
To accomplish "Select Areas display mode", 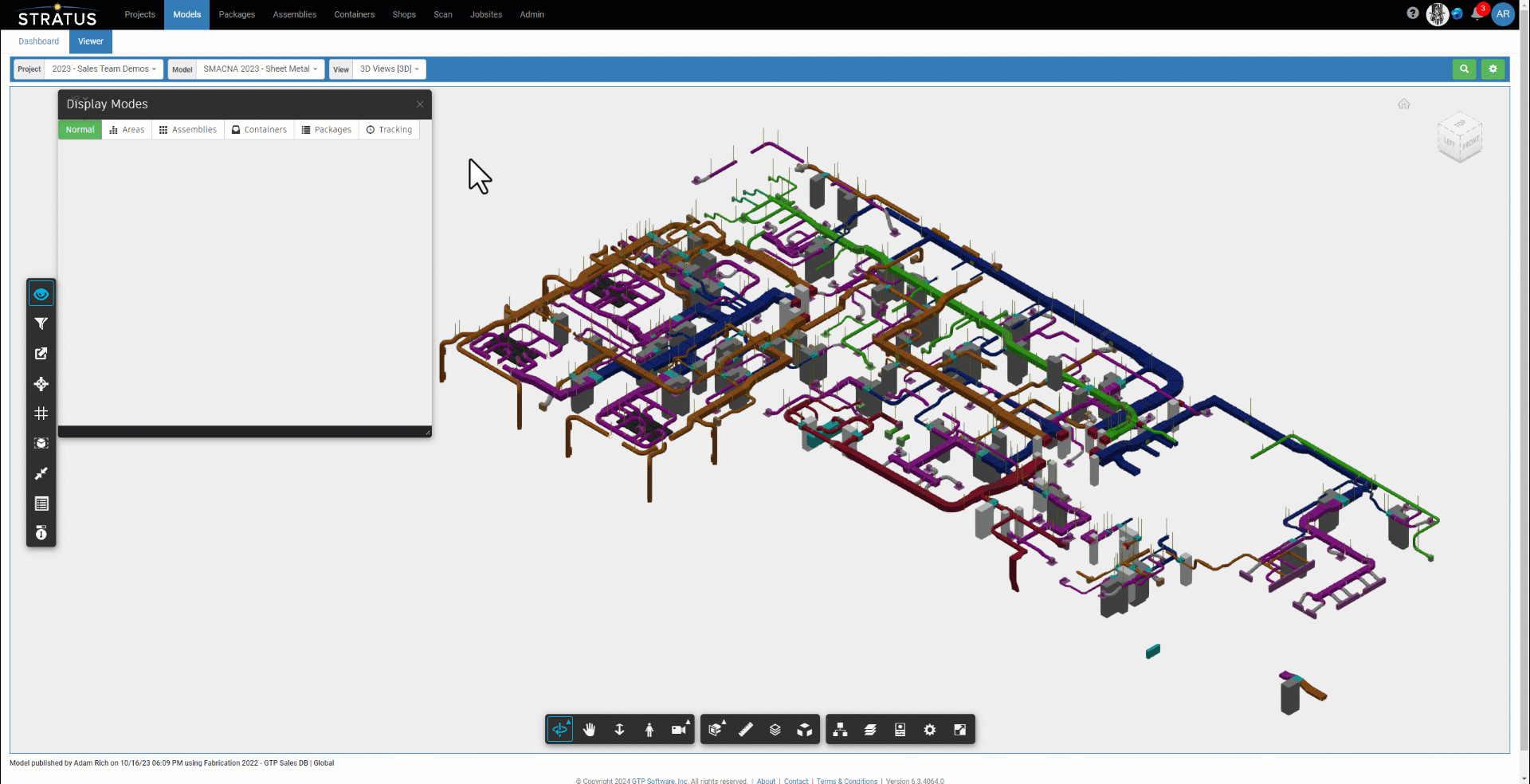I will click(x=127, y=130).
